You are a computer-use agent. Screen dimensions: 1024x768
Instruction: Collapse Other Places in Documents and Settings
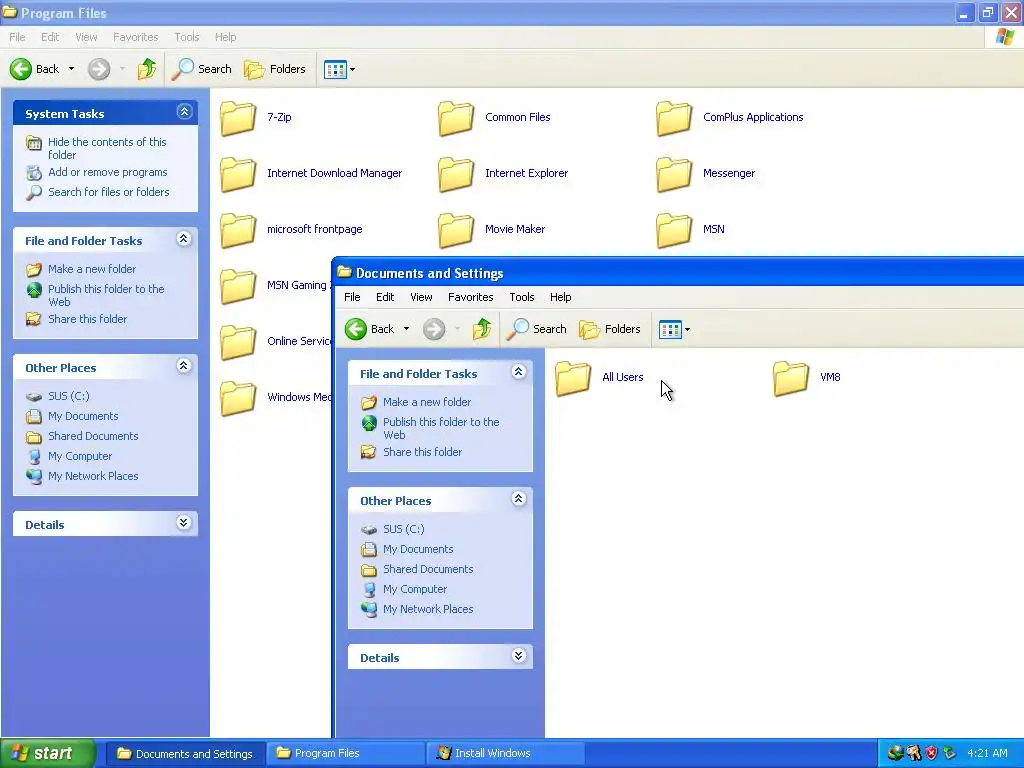[x=519, y=499]
